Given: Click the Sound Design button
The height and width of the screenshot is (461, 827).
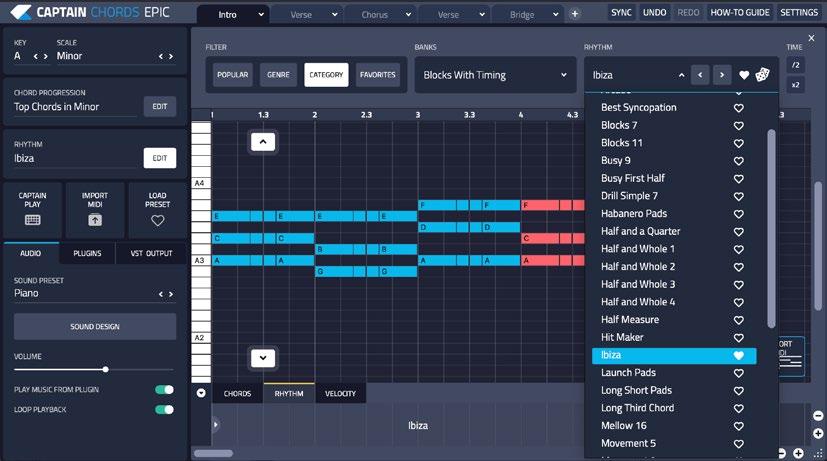Looking at the screenshot, I should (95, 326).
